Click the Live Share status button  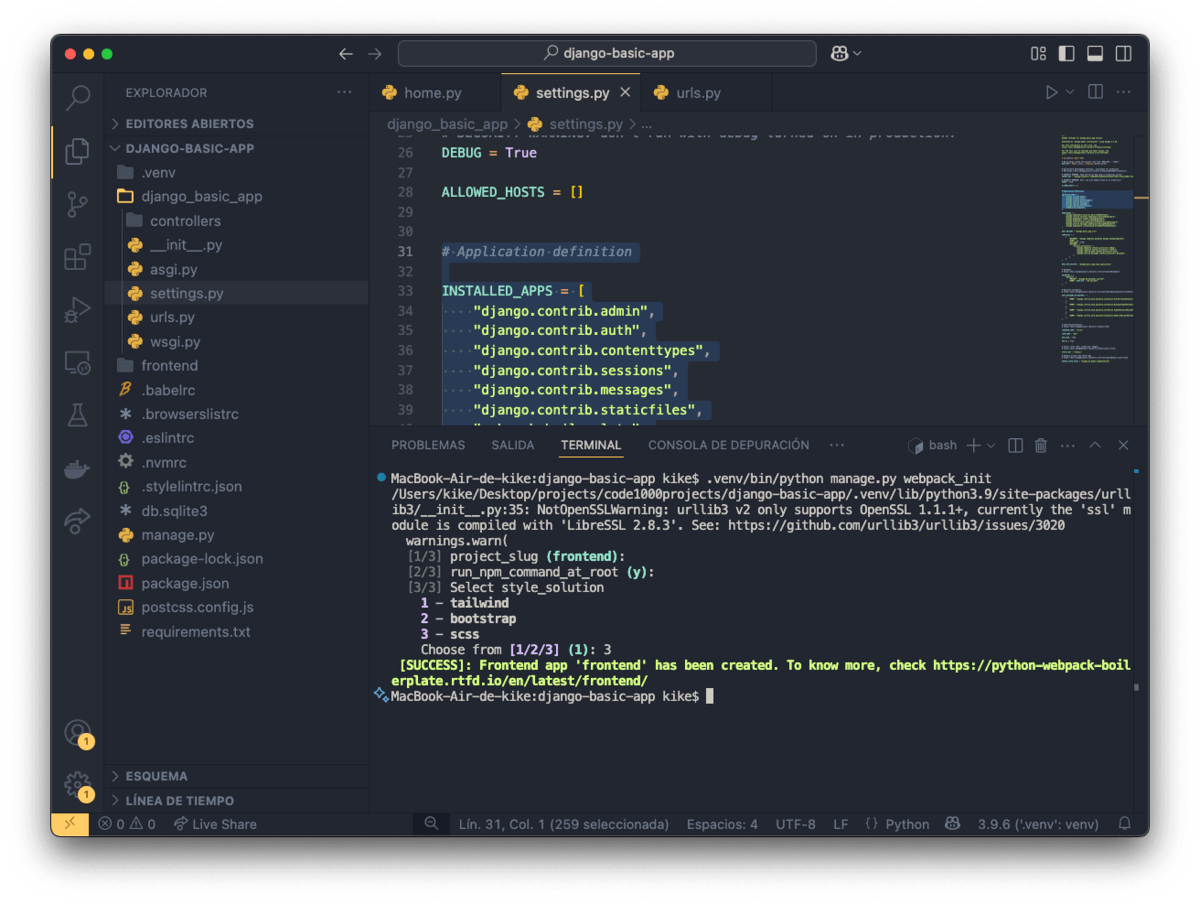(x=215, y=824)
